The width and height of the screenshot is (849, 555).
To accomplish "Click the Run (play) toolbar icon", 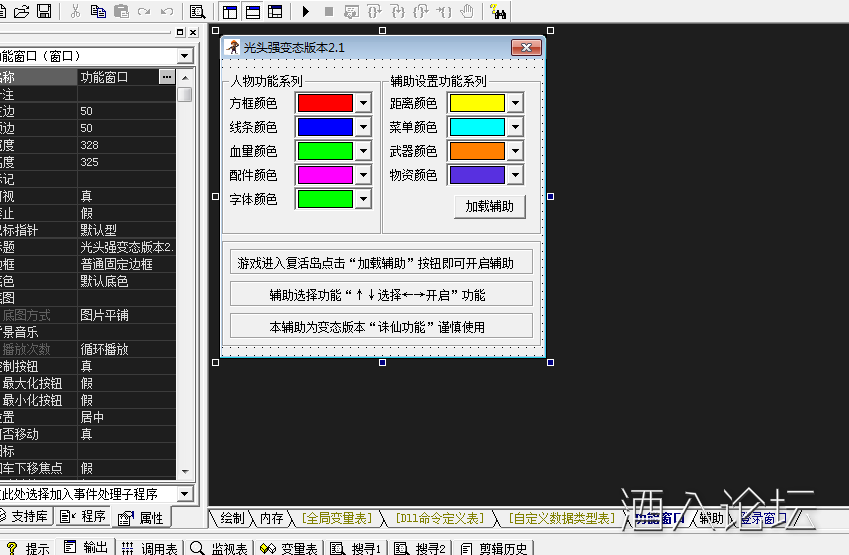I will 305,12.
